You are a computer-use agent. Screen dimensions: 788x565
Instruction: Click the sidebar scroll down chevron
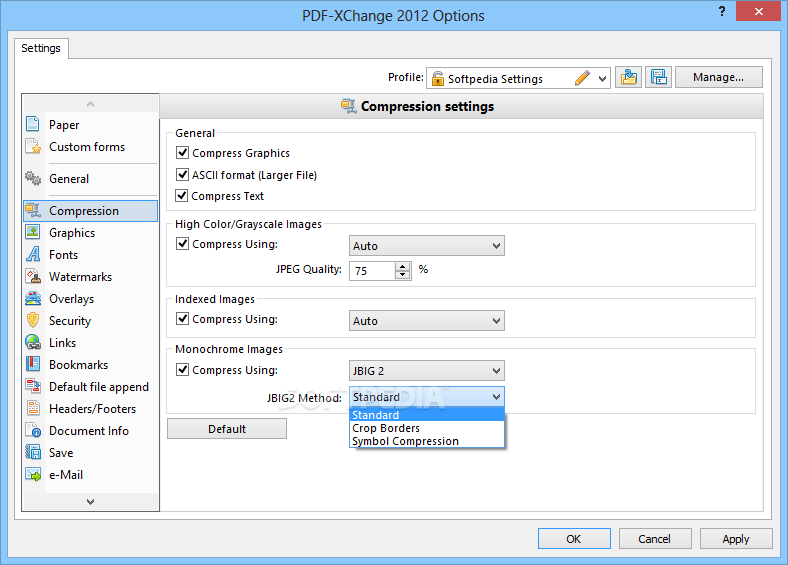point(90,501)
